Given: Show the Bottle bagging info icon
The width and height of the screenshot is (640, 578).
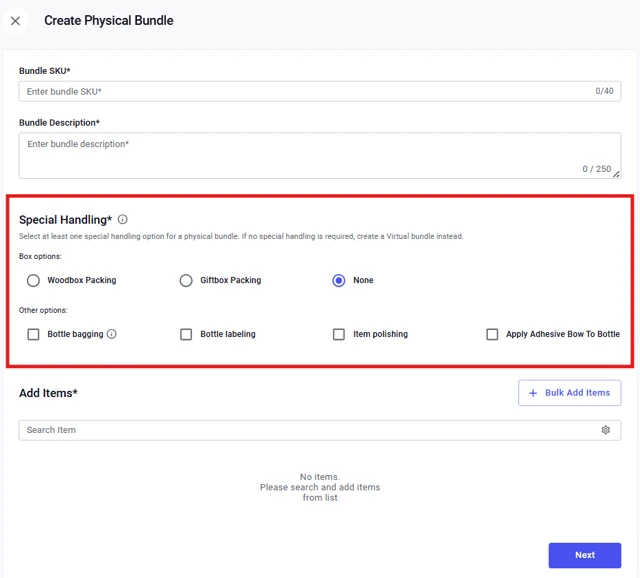Looking at the screenshot, I should click(x=111, y=334).
